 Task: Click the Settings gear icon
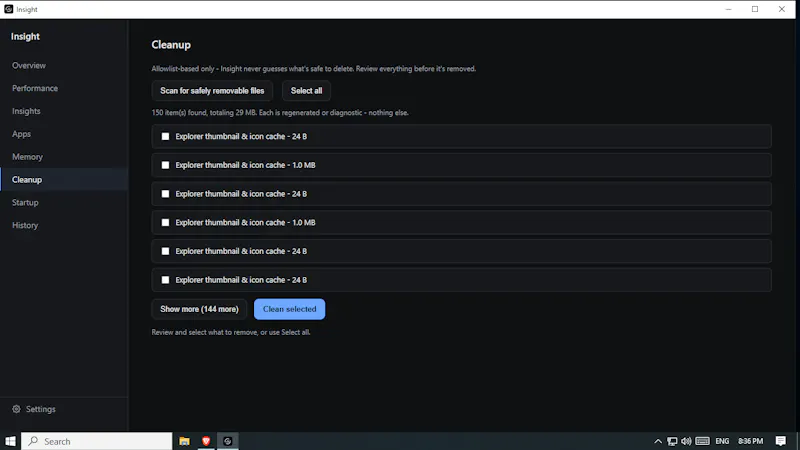click(16, 409)
